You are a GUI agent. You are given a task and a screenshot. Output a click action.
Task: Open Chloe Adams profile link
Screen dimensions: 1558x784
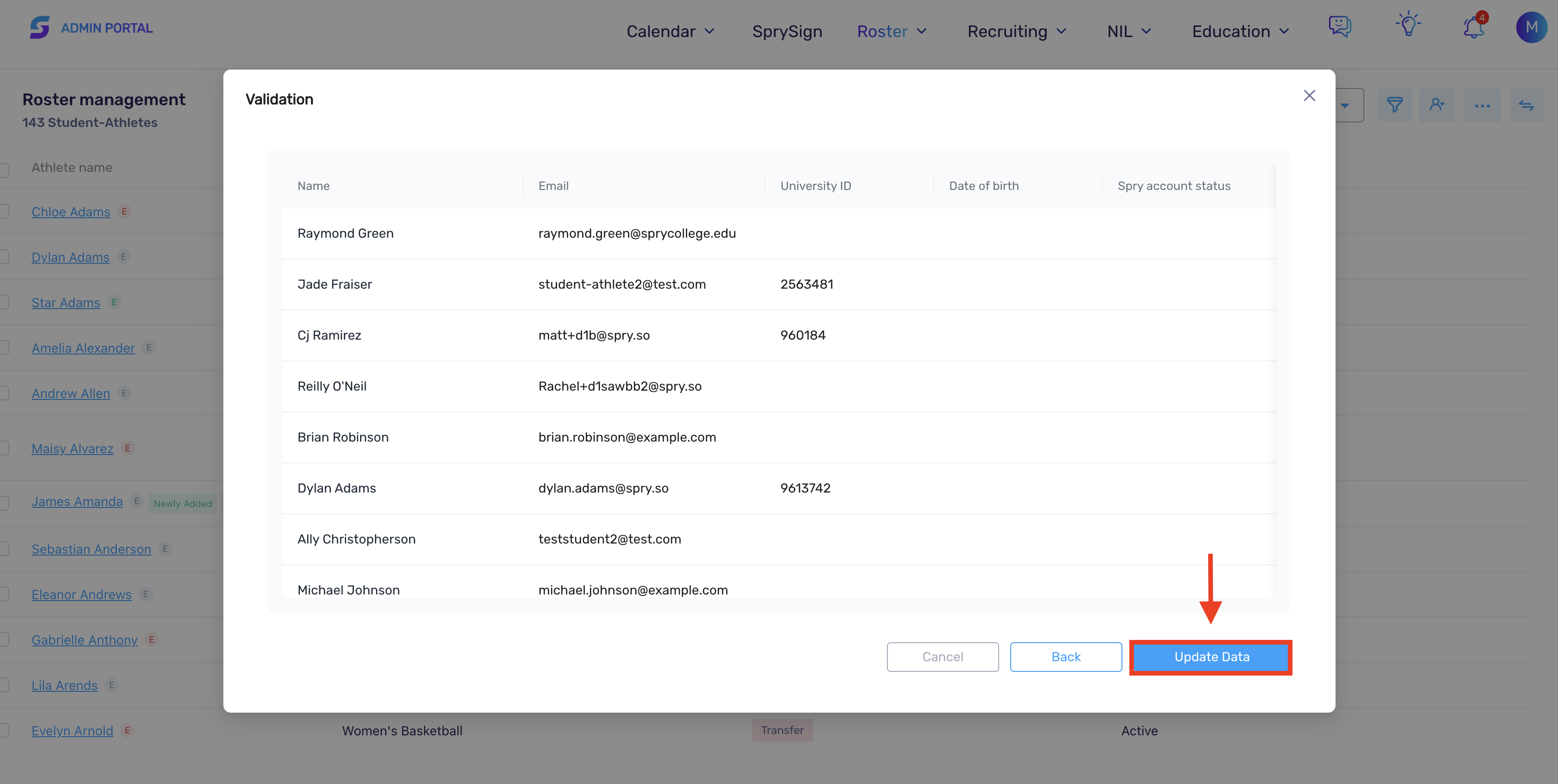71,212
